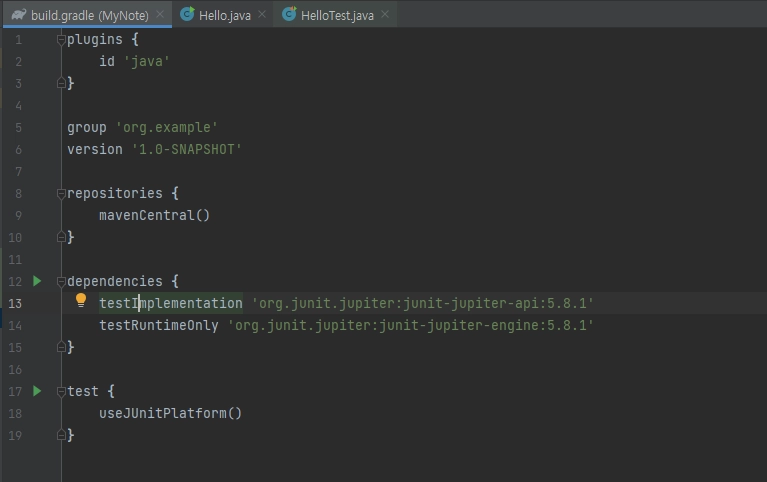Run the dependencies block via gutter arrow

[x=37, y=281]
